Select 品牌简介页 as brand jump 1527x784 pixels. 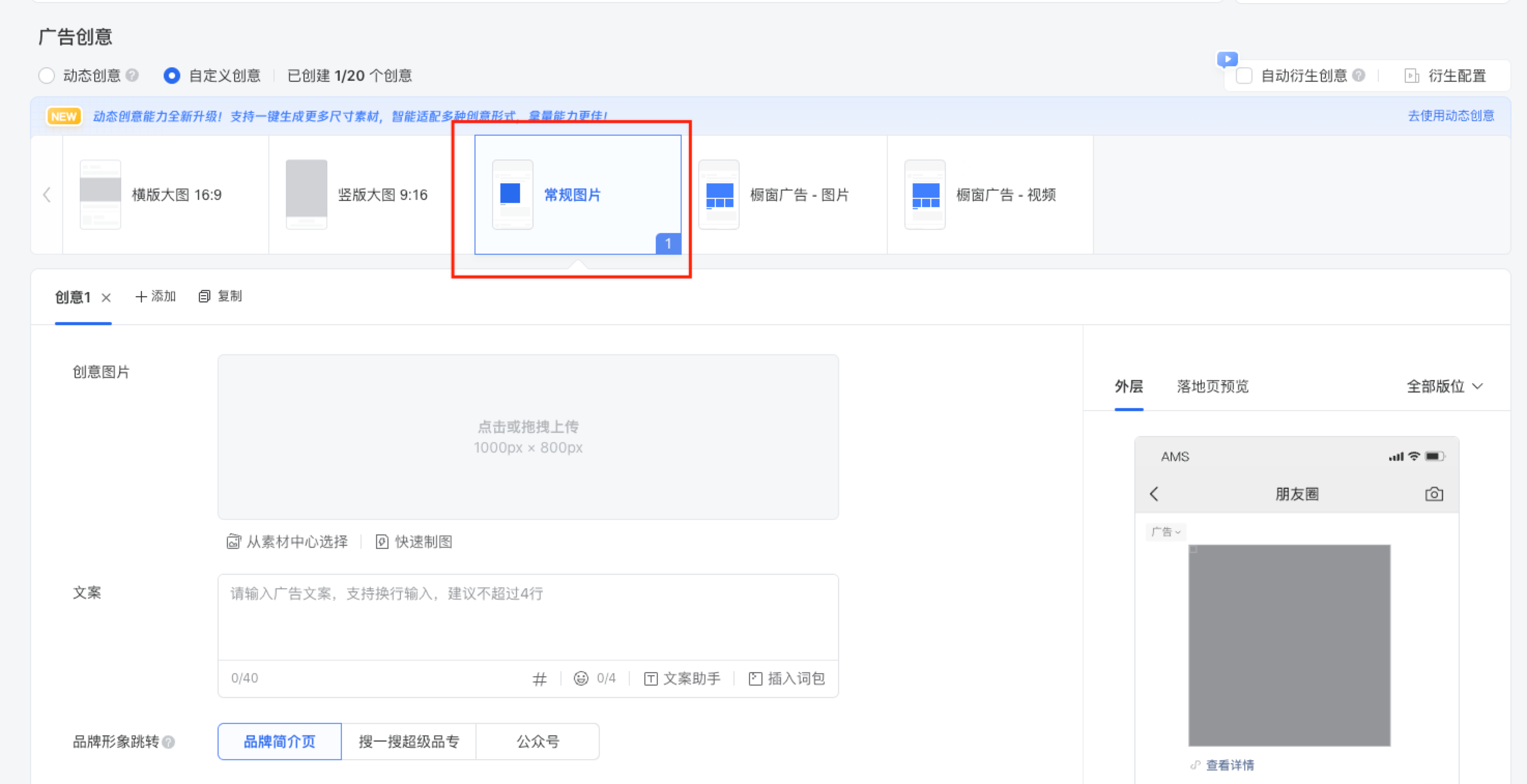280,742
